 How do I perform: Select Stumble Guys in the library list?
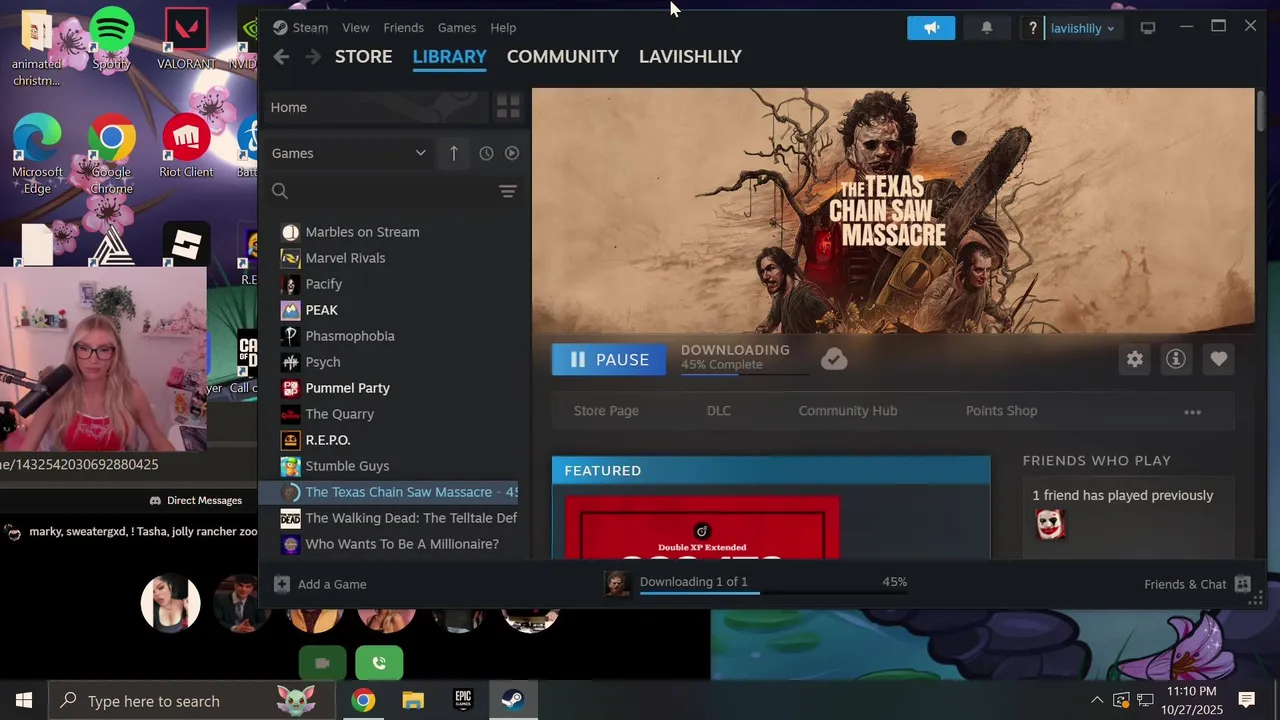389,466
